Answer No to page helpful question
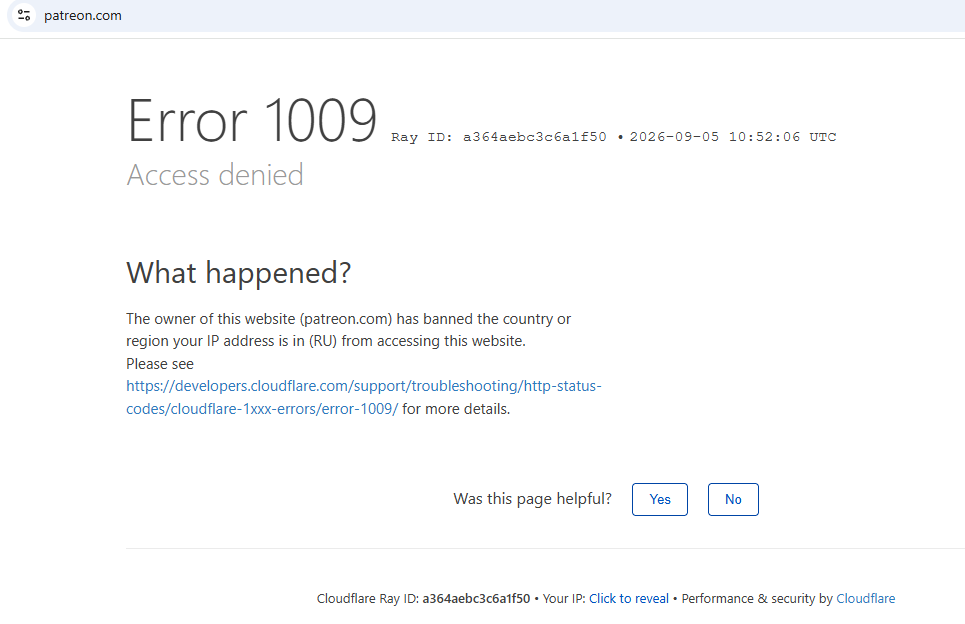The width and height of the screenshot is (965, 624). (x=732, y=499)
